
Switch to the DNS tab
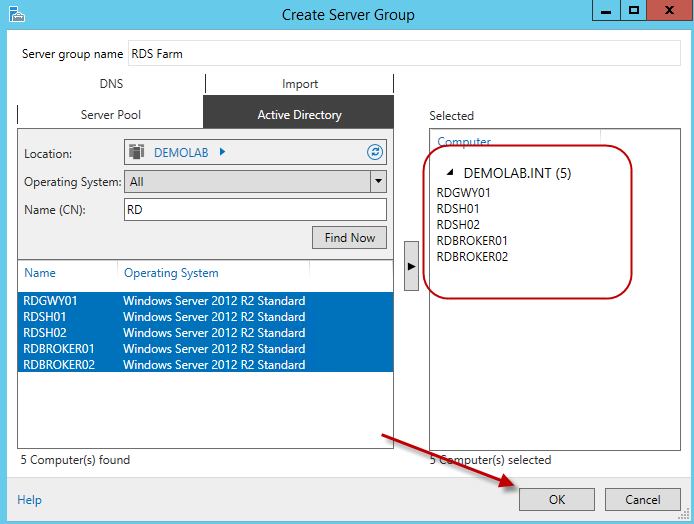point(111,84)
